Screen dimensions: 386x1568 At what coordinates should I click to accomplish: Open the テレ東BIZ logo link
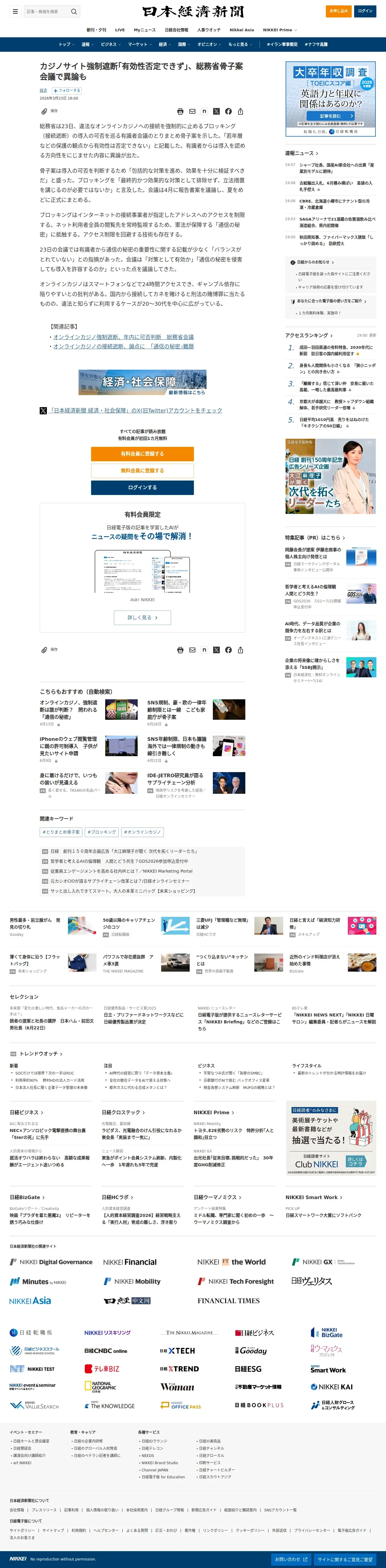(x=102, y=1369)
